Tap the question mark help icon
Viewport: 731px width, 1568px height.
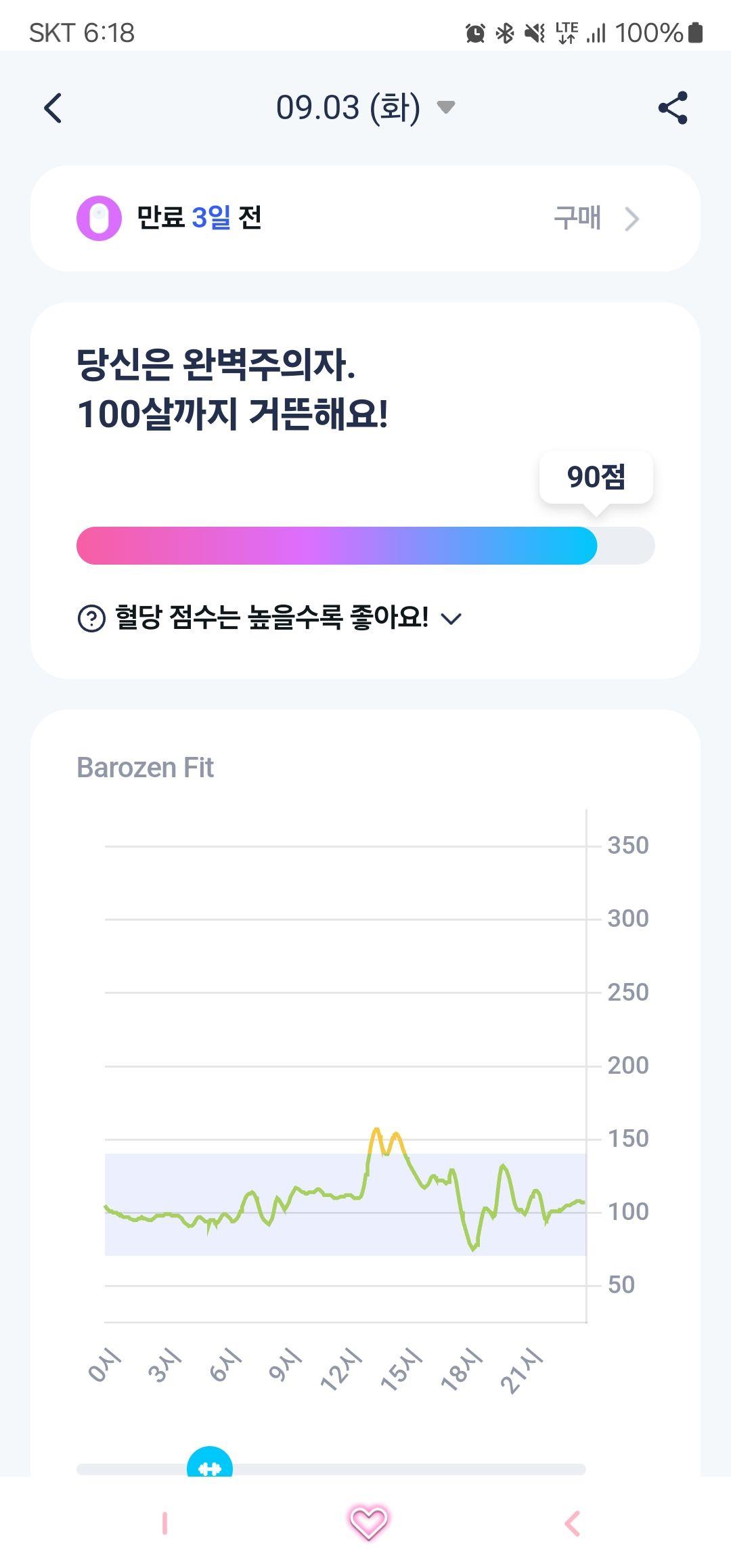click(92, 617)
